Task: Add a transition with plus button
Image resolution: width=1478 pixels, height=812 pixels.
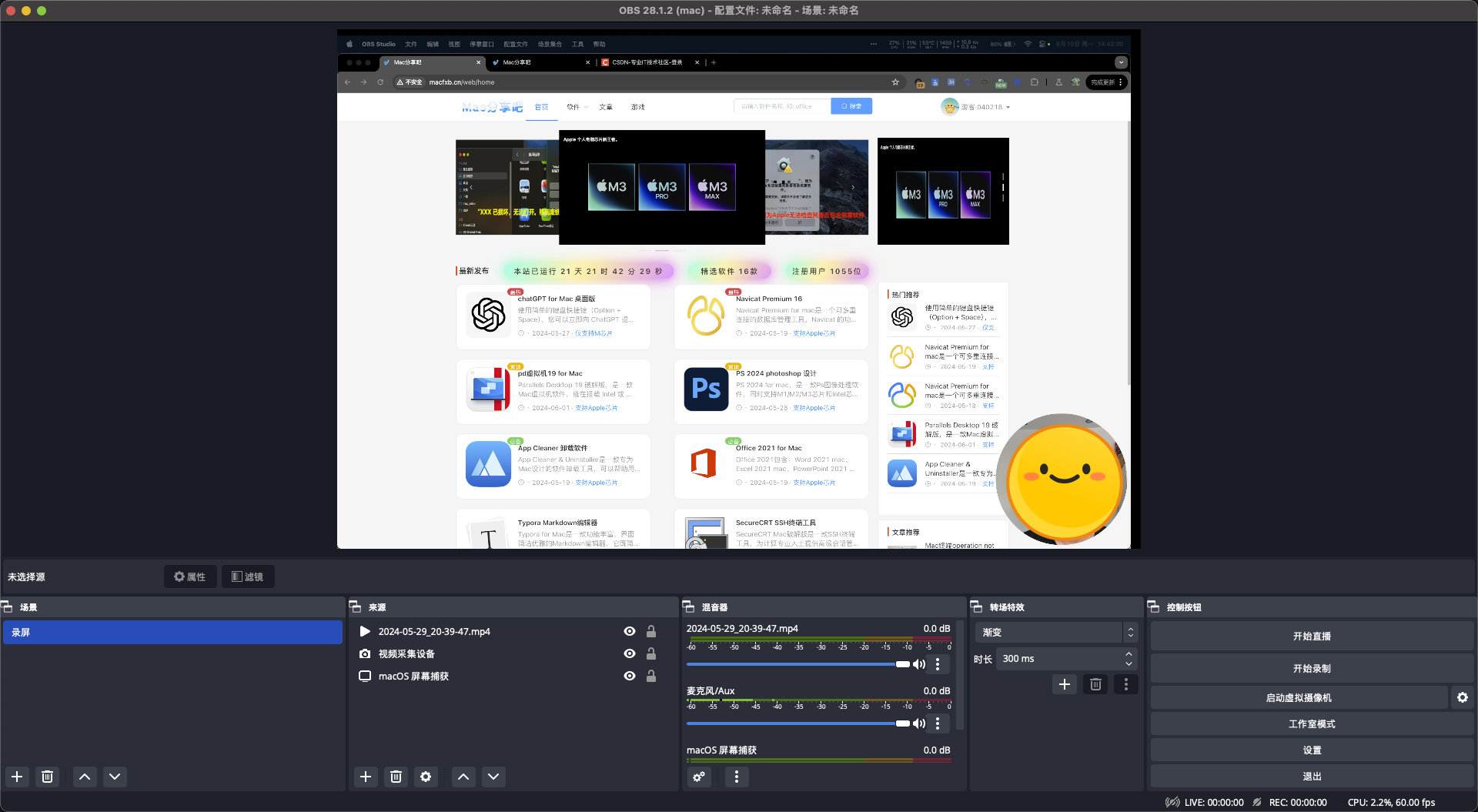Action: point(1065,684)
